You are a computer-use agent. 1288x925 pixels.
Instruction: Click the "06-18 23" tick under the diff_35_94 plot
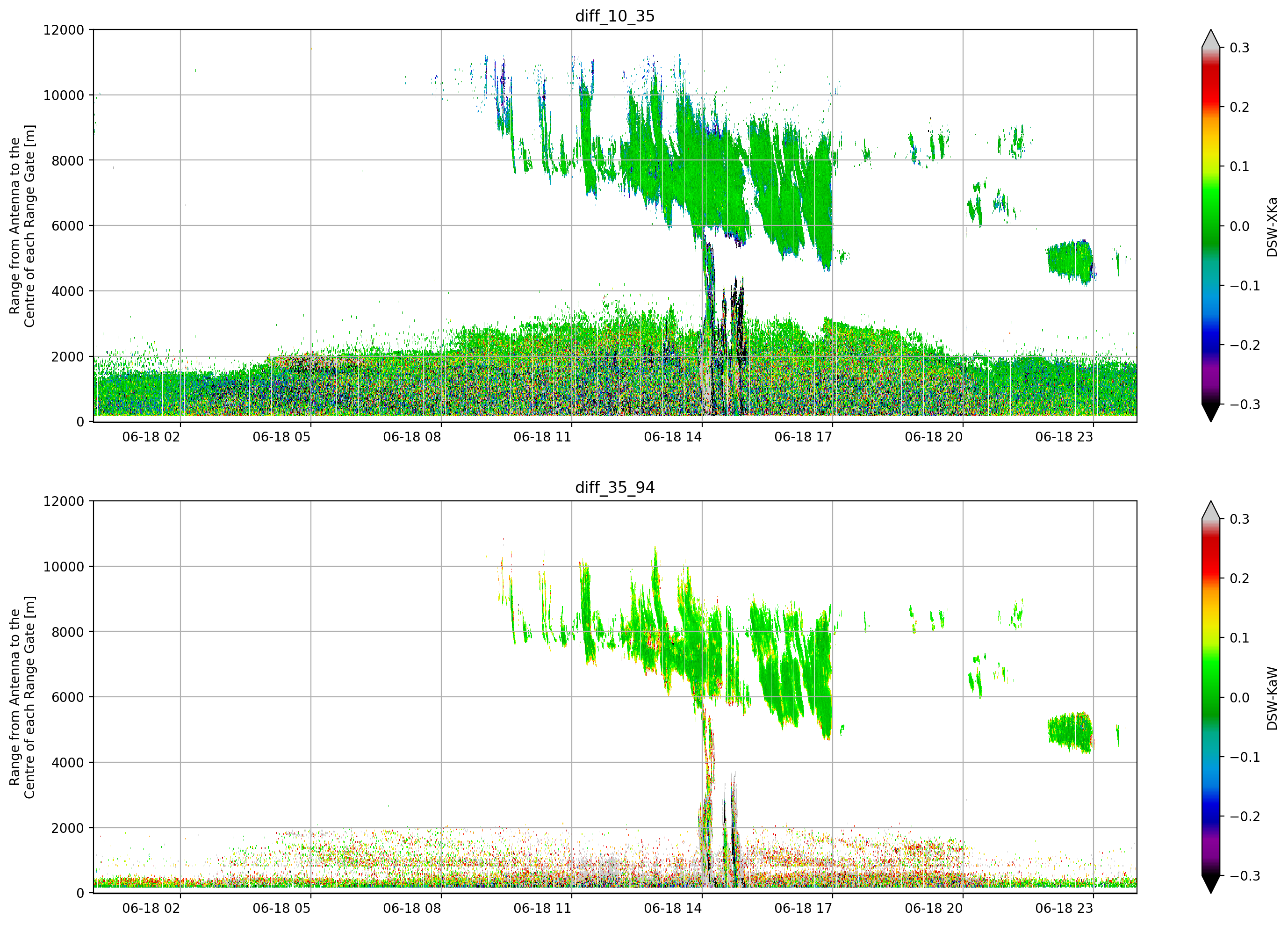[1064, 909]
